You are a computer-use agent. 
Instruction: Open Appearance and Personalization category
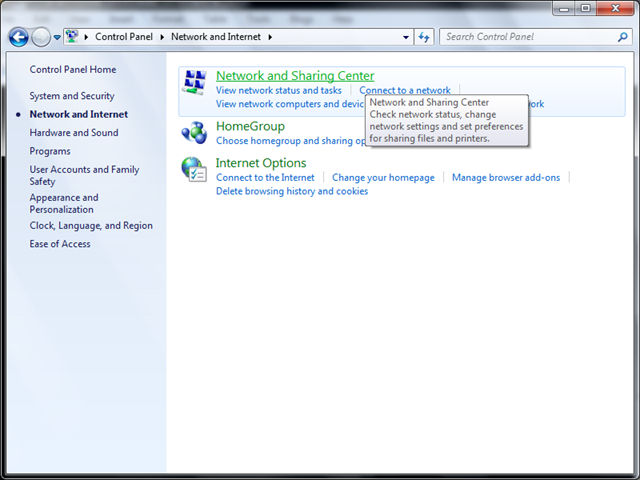(64, 203)
